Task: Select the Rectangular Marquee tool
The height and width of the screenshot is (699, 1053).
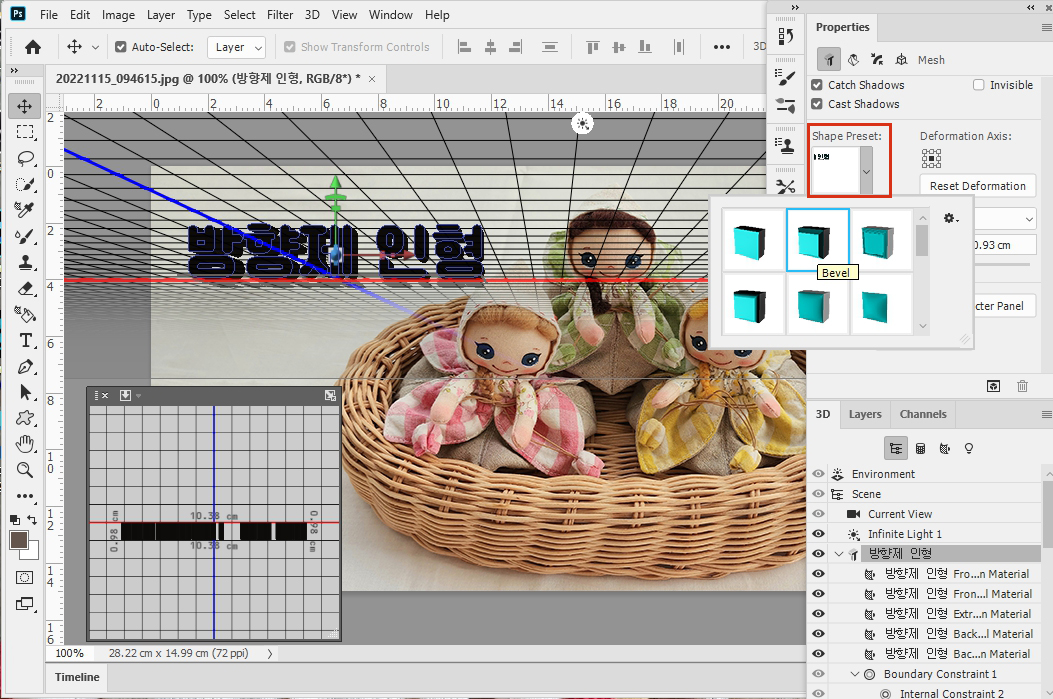Action: pos(25,132)
